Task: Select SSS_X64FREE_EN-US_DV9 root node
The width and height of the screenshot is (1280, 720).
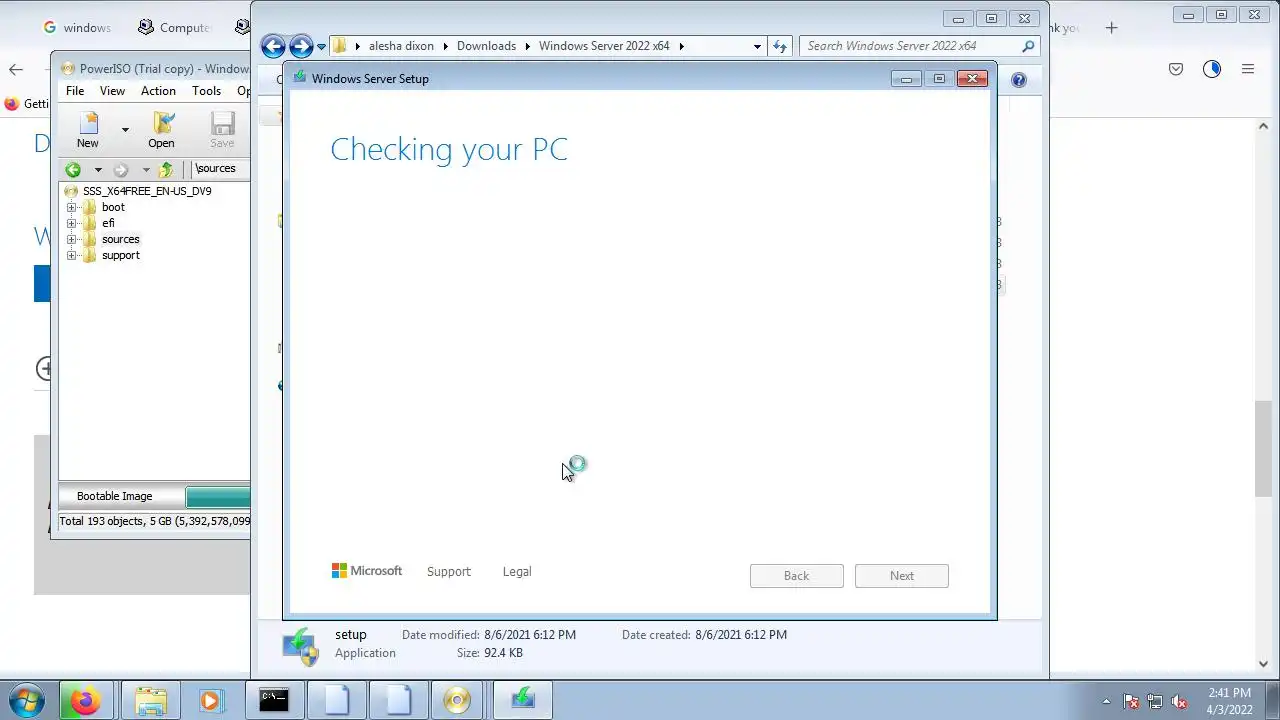Action: tap(147, 191)
